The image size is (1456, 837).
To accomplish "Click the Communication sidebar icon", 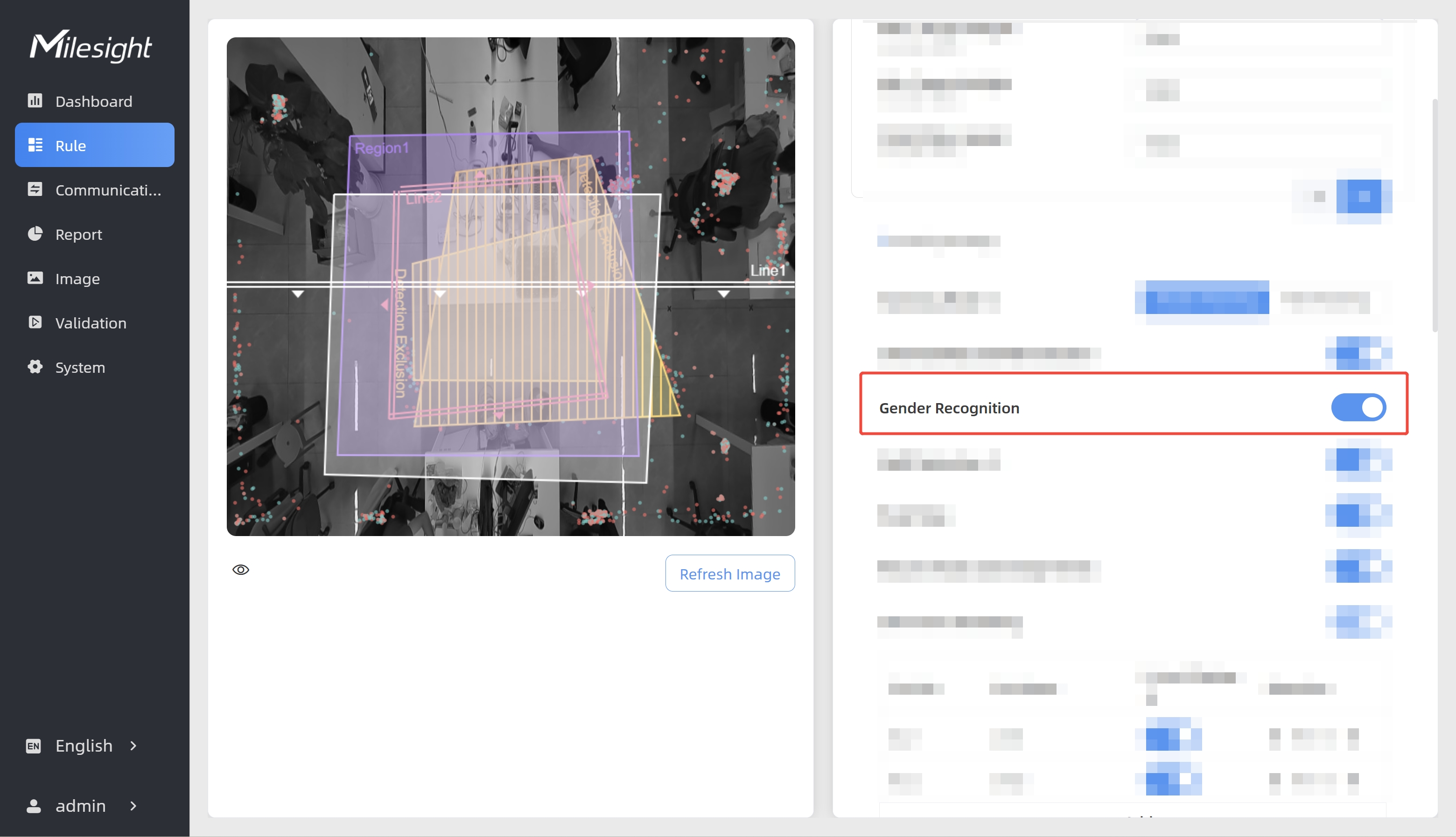I will pyautogui.click(x=35, y=189).
